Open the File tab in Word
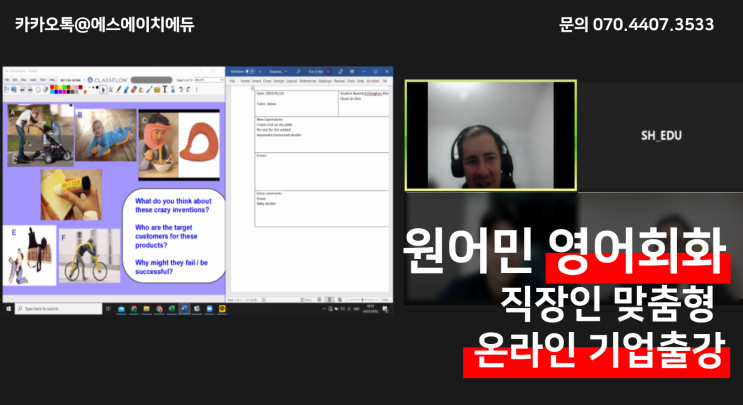The image size is (743, 405). point(232,81)
